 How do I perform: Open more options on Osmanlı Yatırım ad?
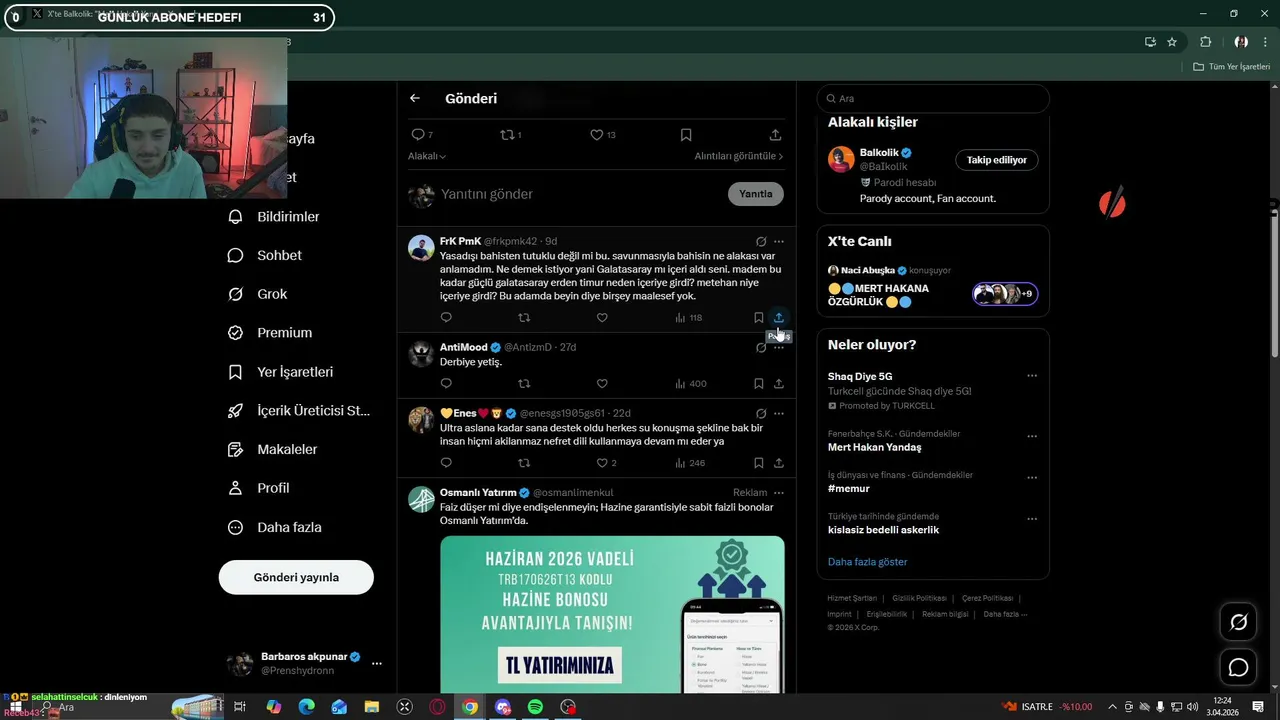coord(779,492)
